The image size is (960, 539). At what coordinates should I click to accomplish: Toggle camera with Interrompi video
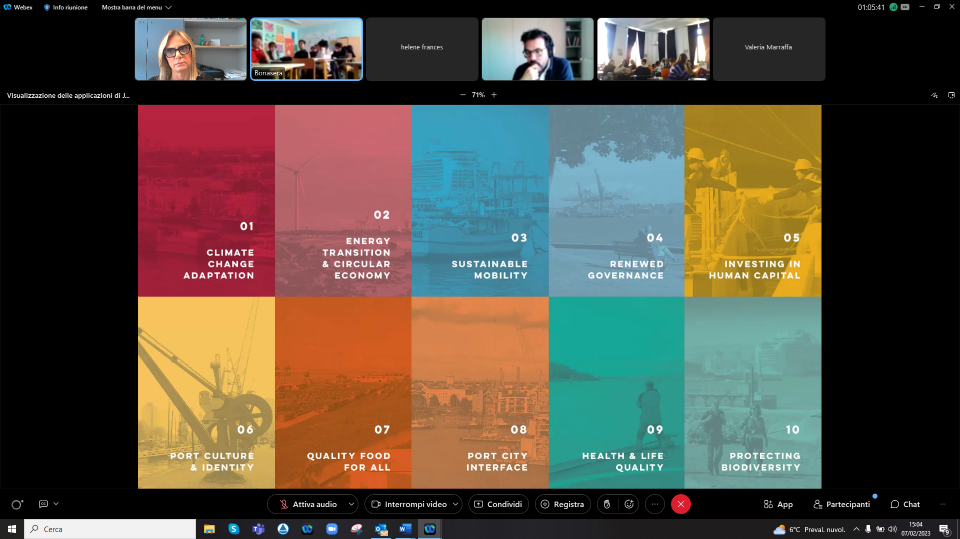coord(408,504)
